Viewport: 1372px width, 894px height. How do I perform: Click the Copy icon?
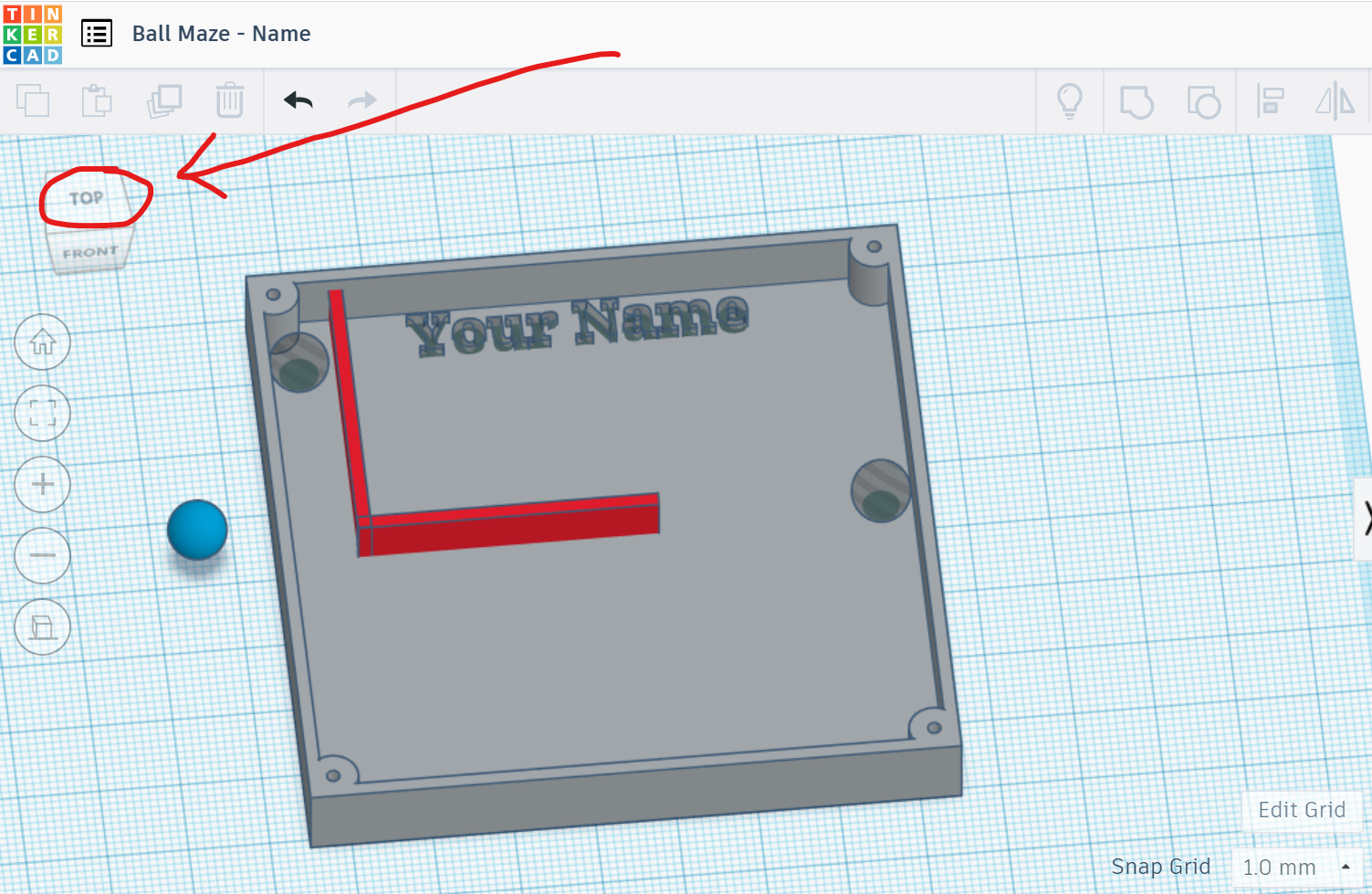tap(35, 100)
